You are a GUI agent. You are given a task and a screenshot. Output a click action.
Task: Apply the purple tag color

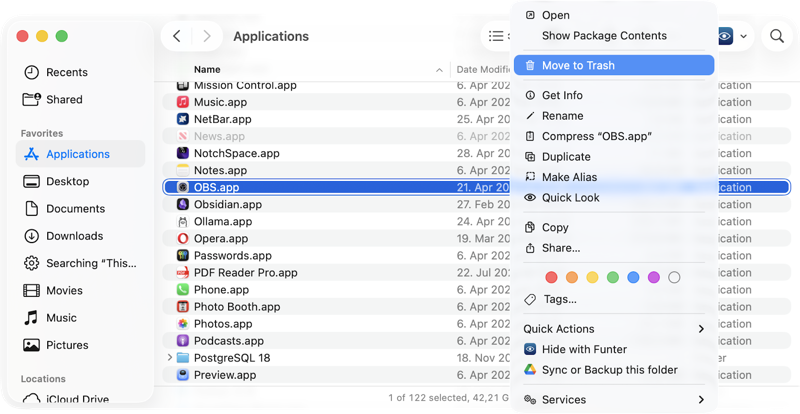(x=654, y=277)
